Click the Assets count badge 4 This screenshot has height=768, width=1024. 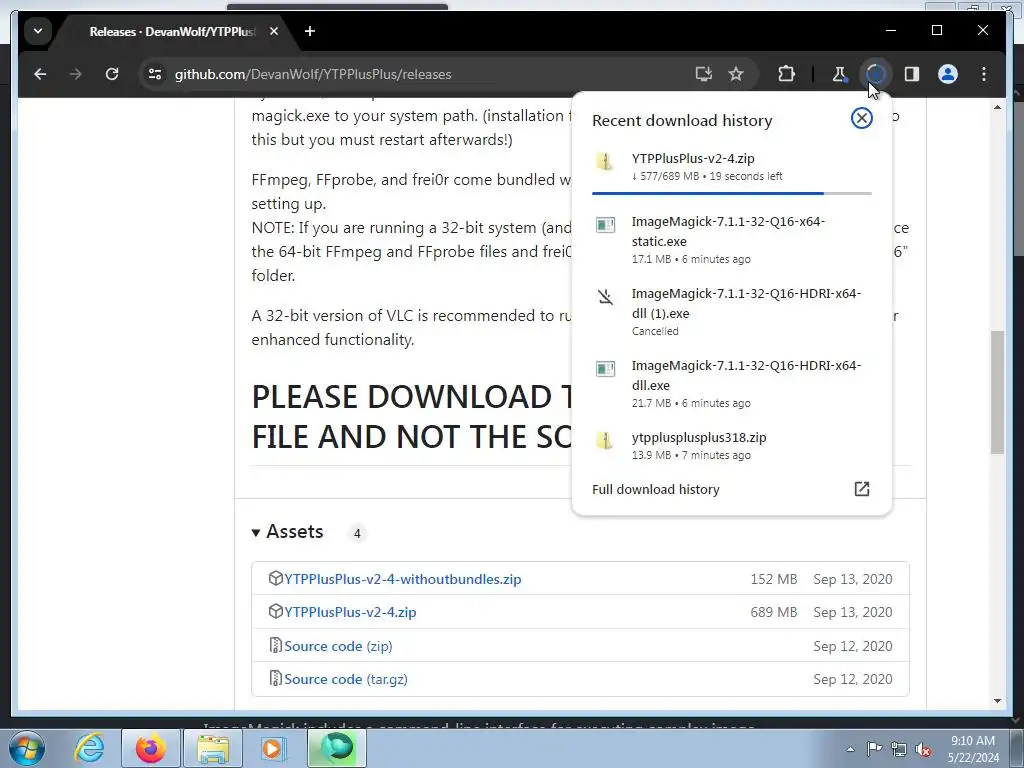point(357,534)
